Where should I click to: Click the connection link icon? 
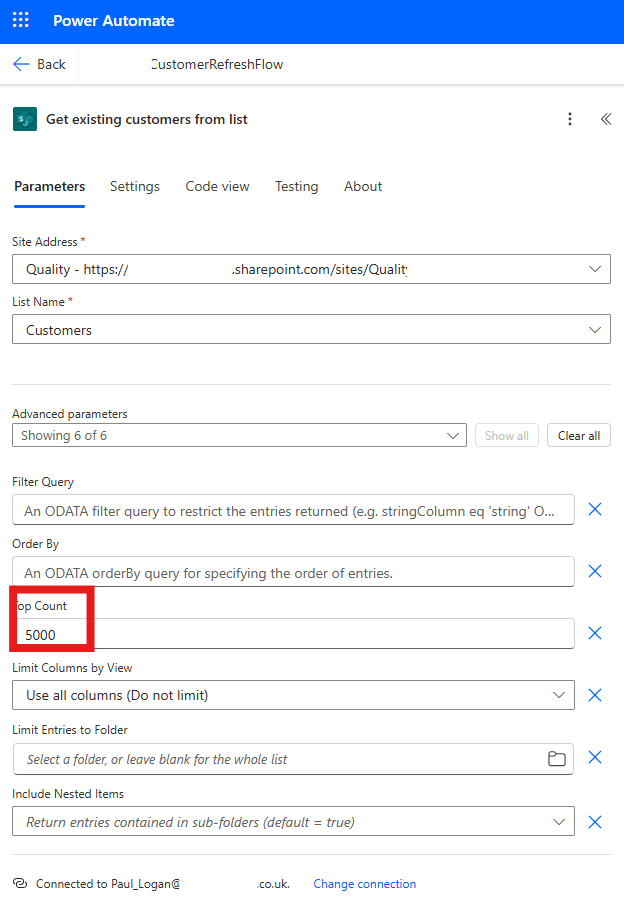pyautogui.click(x=20, y=883)
